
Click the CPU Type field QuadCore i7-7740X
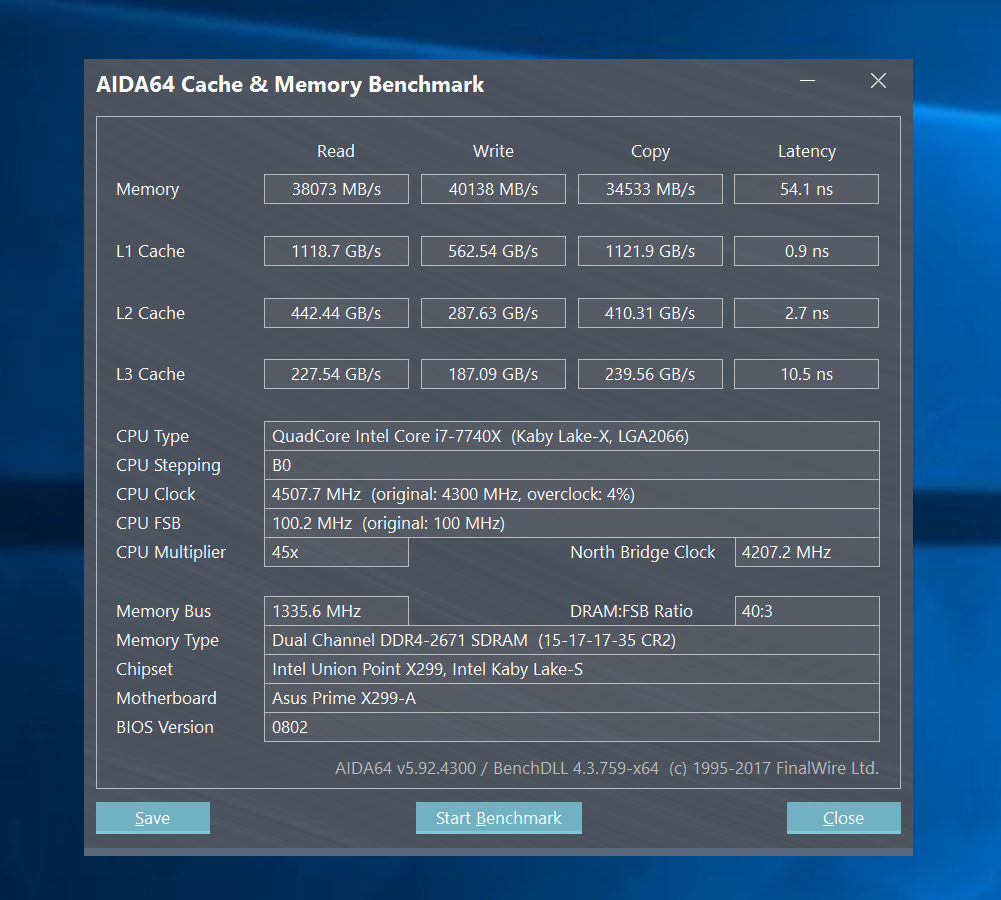click(572, 436)
